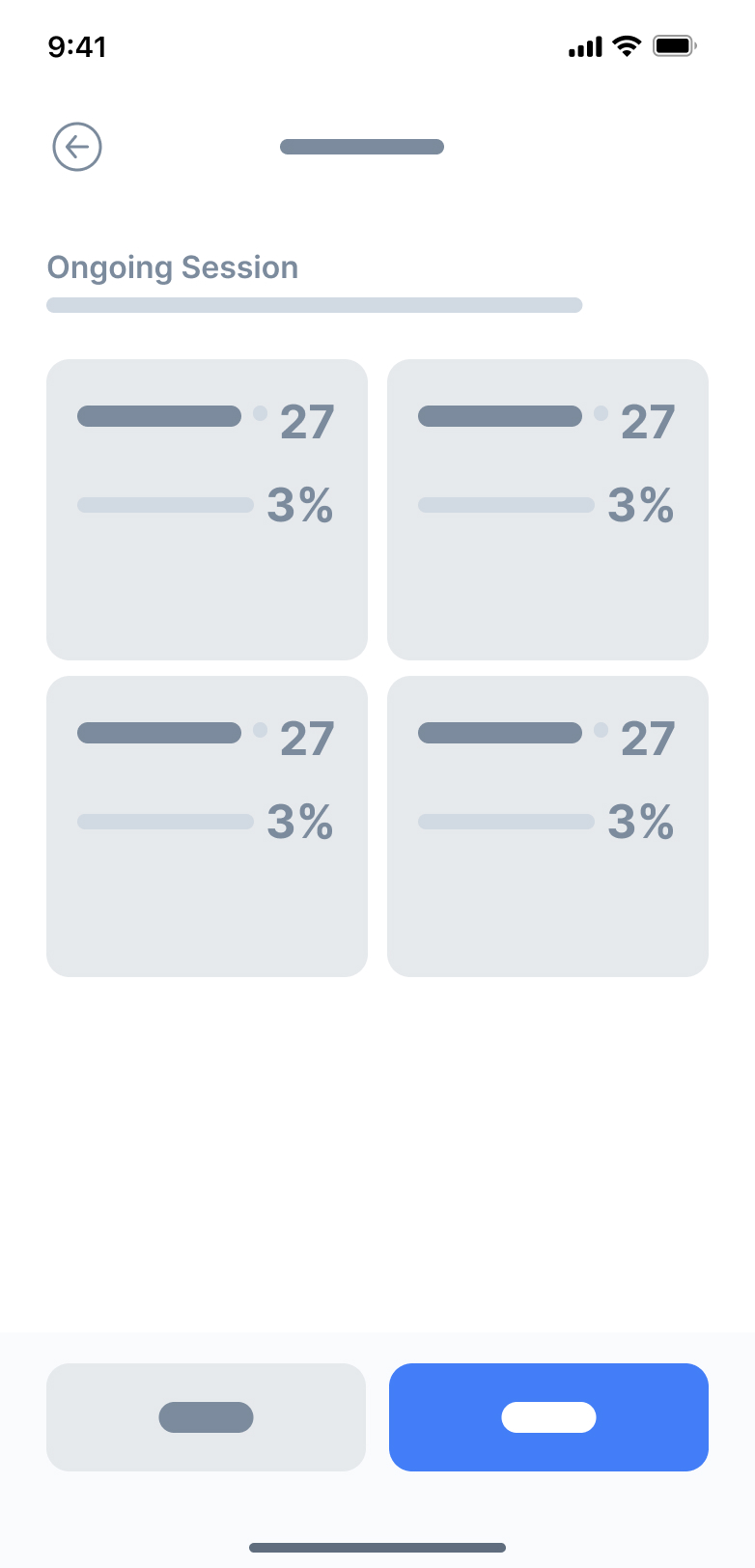Click the small dot in bottom-left card
The height and width of the screenshot is (1568, 755).
click(260, 730)
